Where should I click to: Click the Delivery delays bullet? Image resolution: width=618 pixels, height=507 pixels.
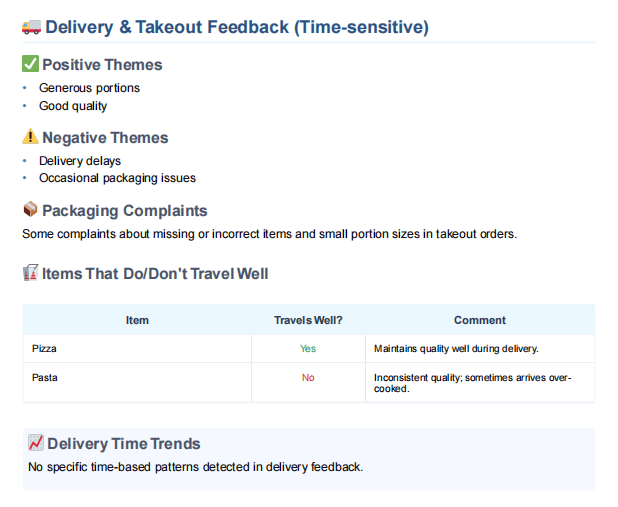(x=80, y=161)
